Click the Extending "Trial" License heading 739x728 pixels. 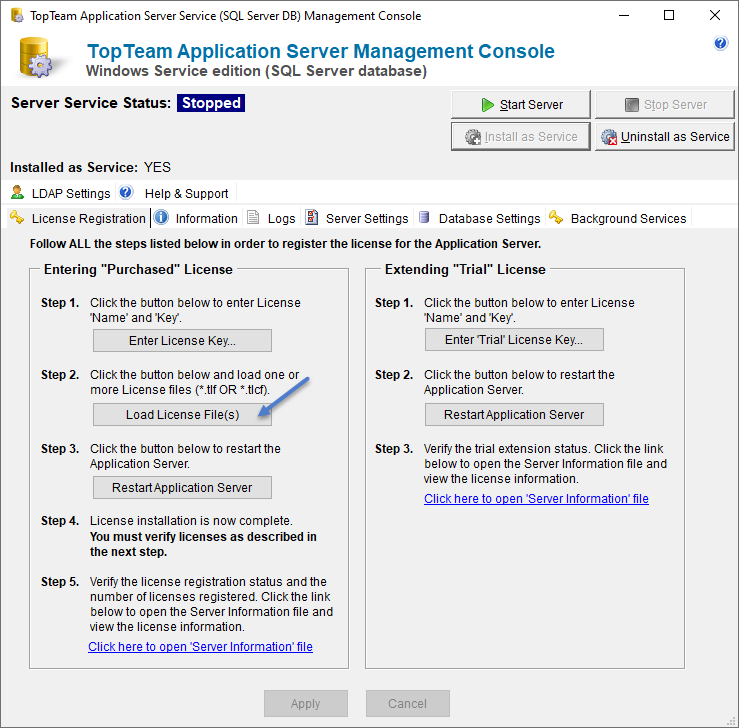click(x=465, y=269)
